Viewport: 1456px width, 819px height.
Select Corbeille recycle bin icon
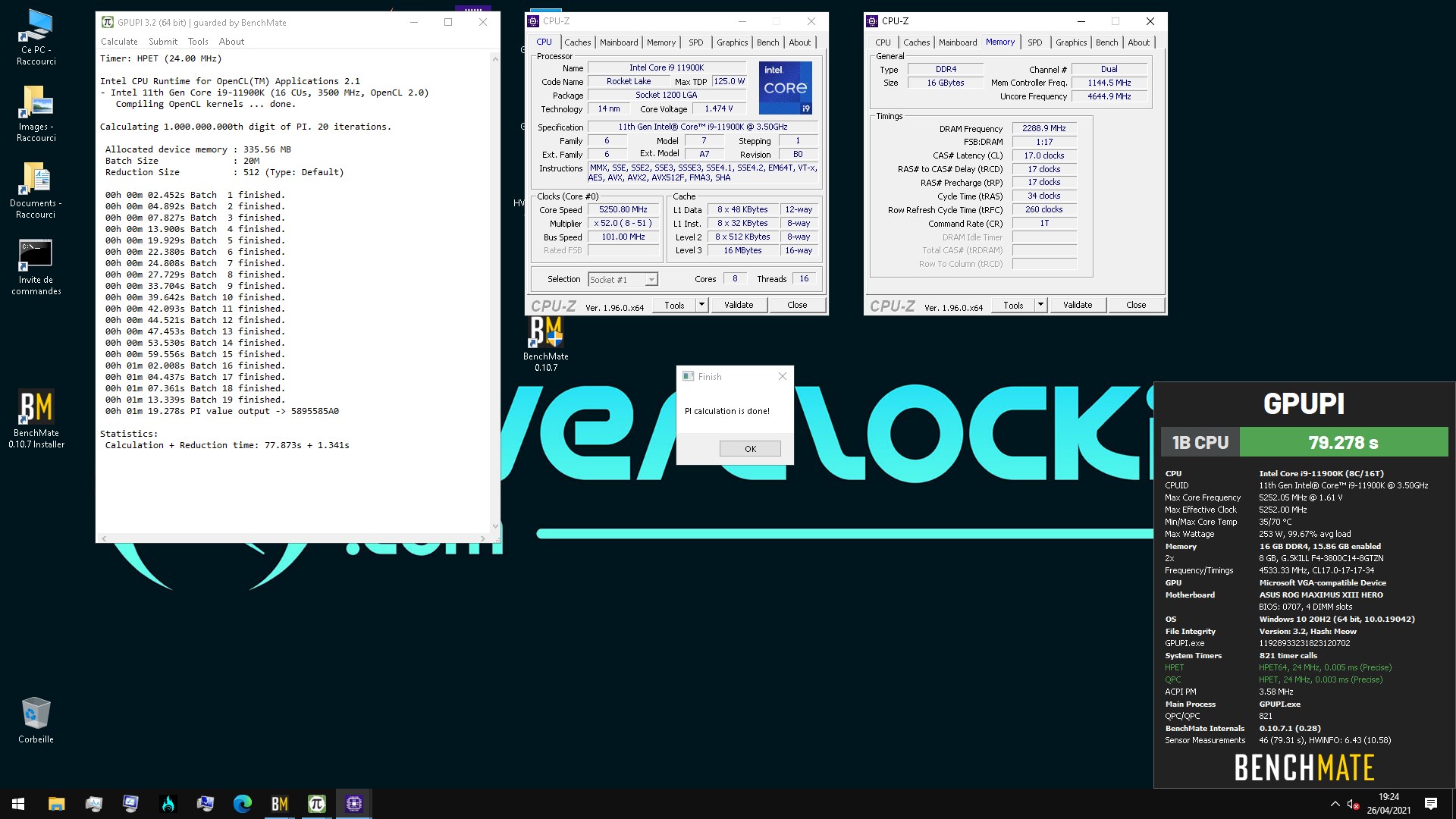(36, 720)
